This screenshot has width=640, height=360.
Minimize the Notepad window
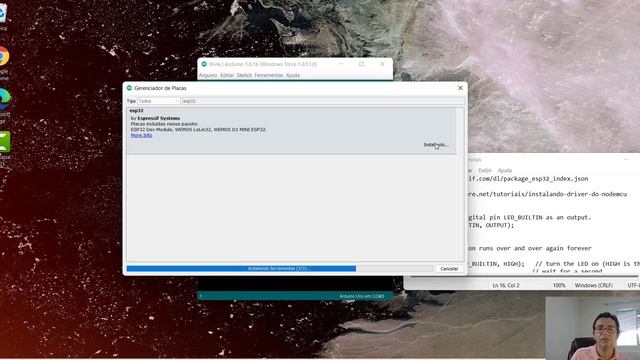coord(626,160)
